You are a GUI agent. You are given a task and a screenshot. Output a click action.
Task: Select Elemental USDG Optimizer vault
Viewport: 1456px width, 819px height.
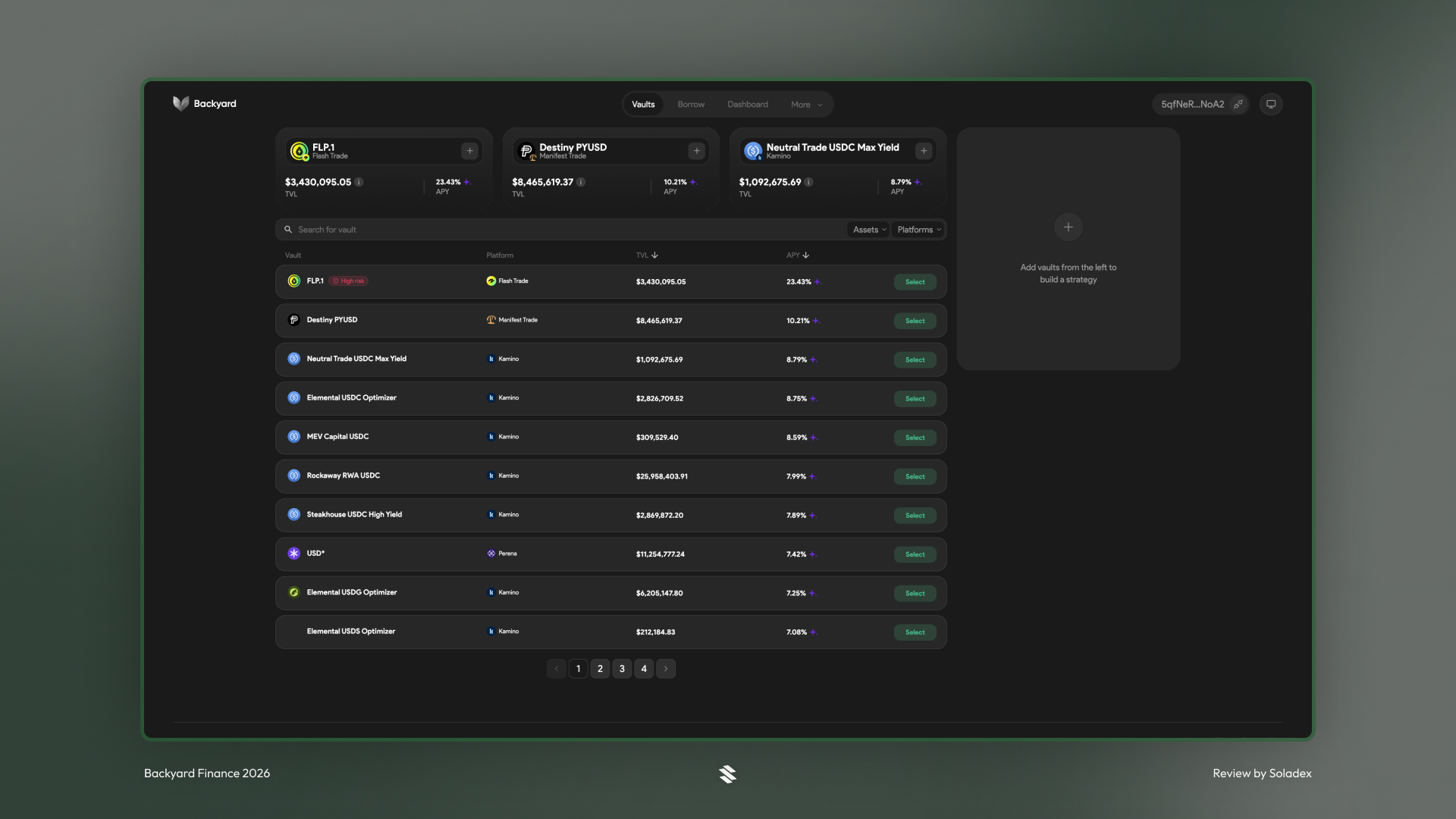tap(915, 593)
